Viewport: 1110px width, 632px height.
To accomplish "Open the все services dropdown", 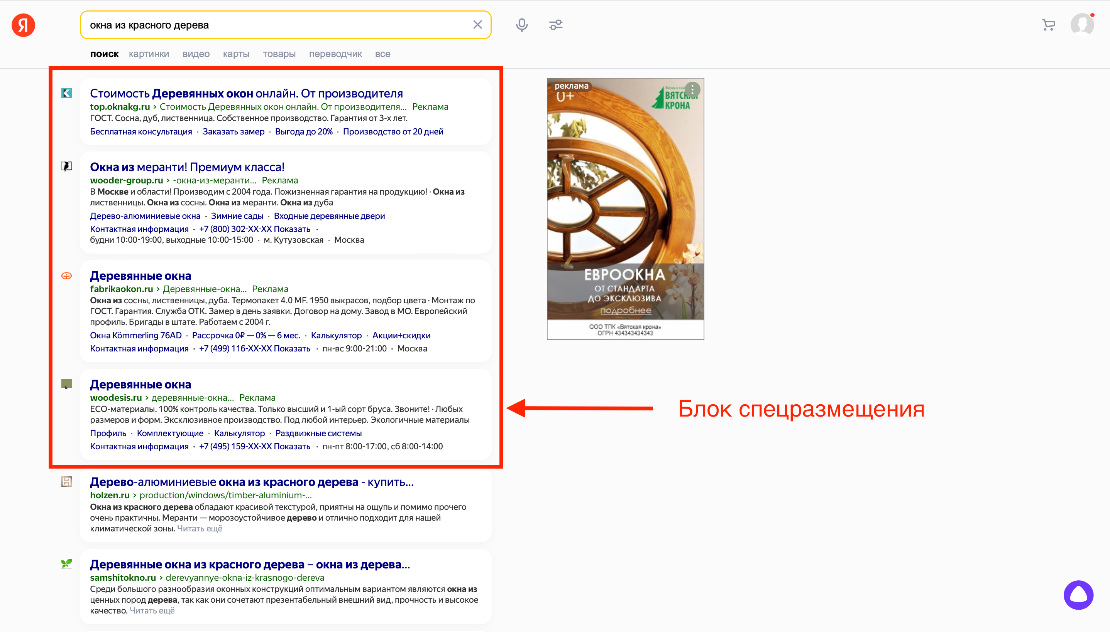I will [x=383, y=54].
